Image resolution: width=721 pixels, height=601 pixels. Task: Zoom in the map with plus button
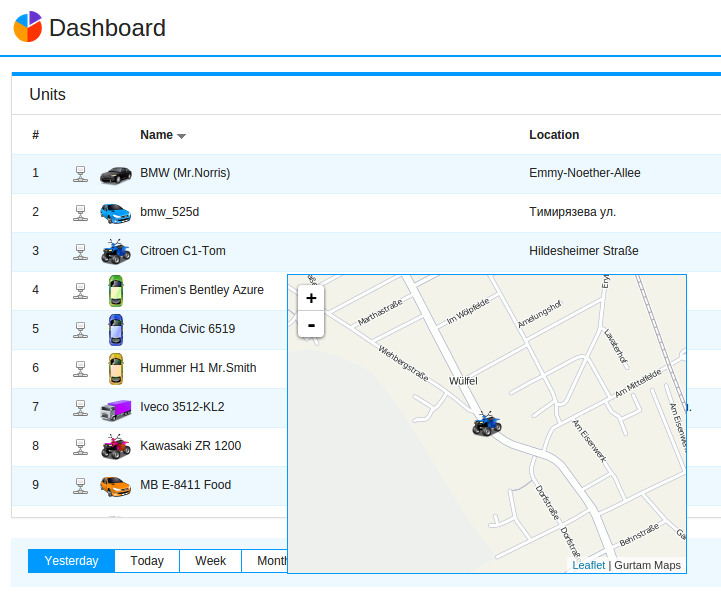point(311,298)
